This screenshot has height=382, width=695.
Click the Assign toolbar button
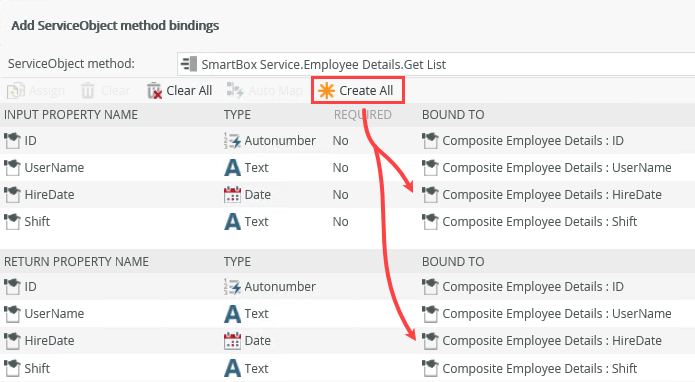tap(36, 91)
